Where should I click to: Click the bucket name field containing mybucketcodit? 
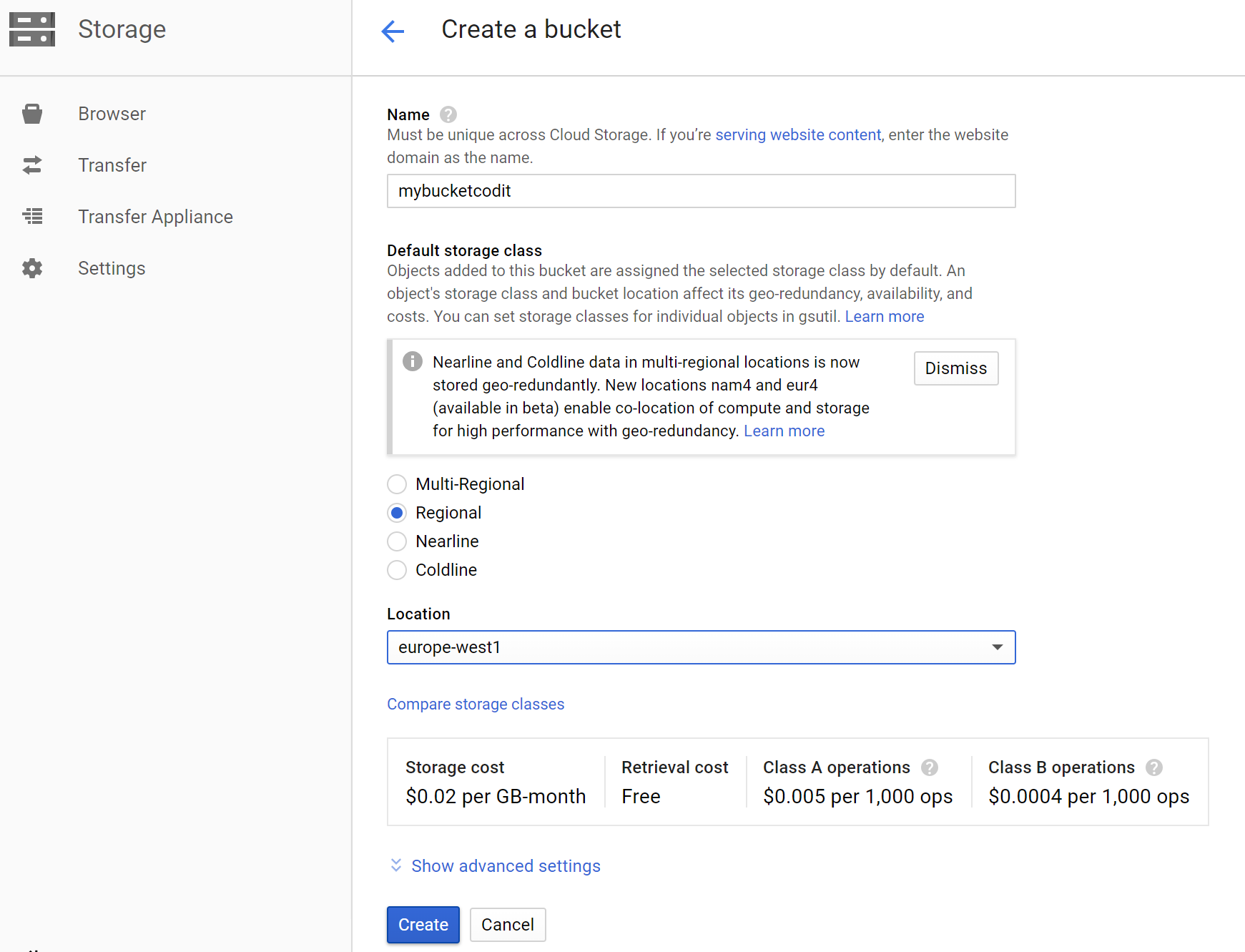point(701,191)
